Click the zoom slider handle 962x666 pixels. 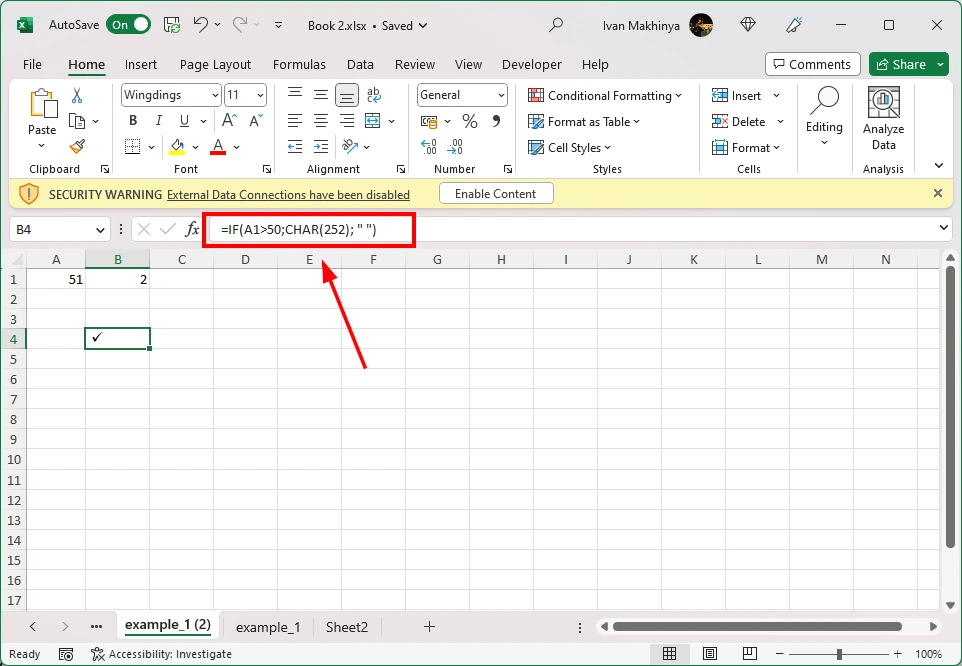(839, 654)
